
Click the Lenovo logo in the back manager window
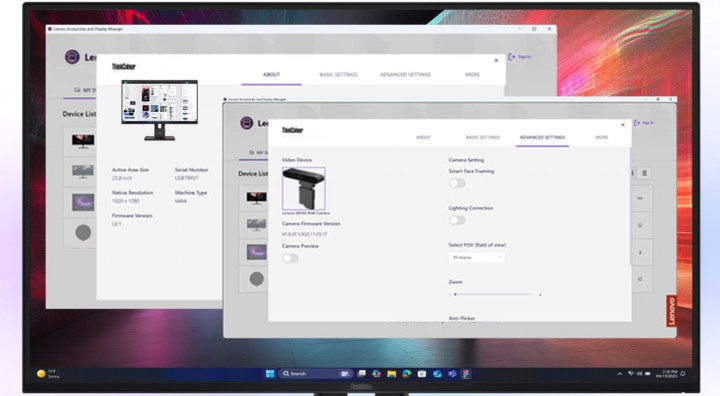click(x=72, y=57)
